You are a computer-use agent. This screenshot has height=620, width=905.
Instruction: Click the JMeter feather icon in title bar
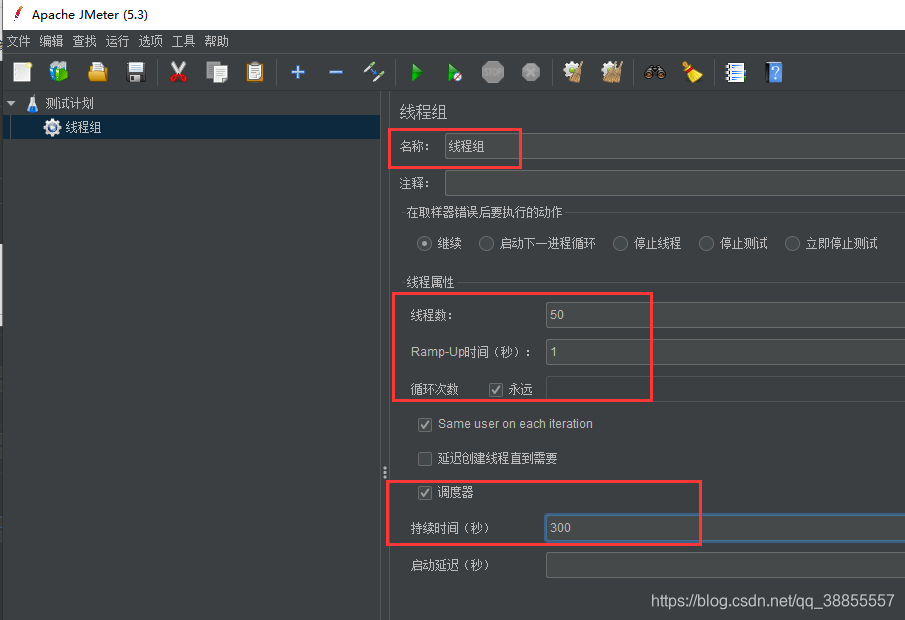click(18, 14)
